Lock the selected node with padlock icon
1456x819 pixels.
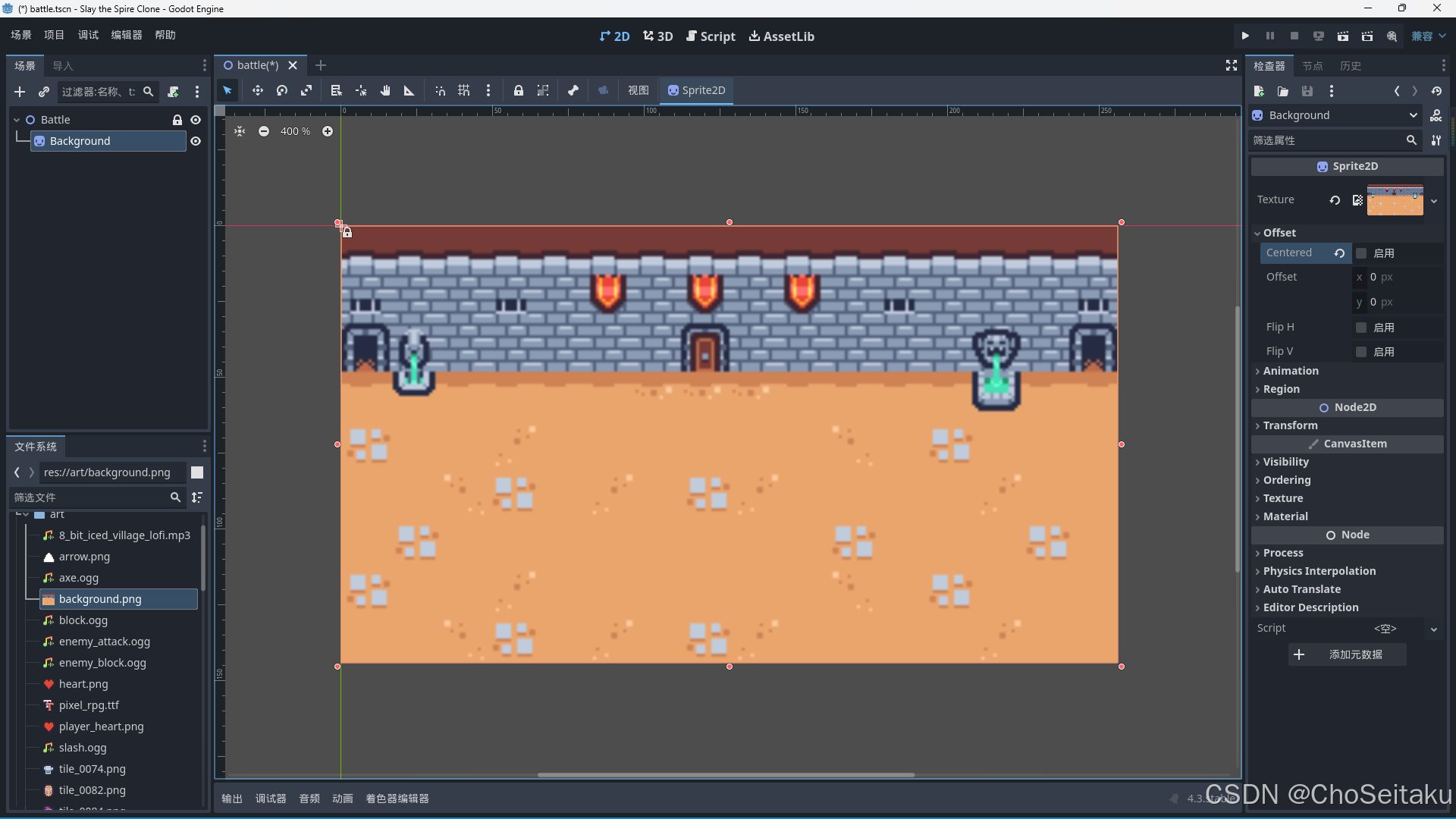click(x=519, y=90)
